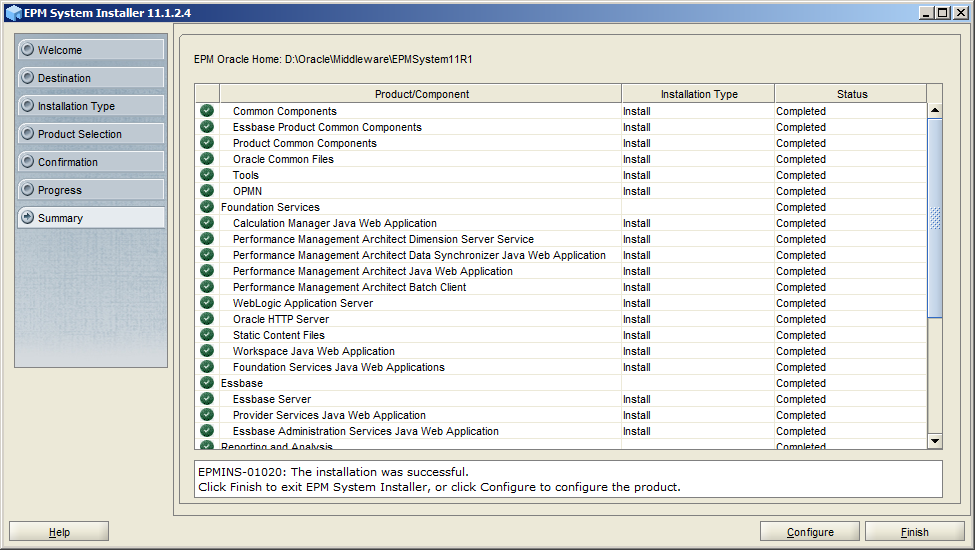Click the check icon for Workspace Java Web Application
Viewport: 975px width, 550px height.
pos(207,351)
